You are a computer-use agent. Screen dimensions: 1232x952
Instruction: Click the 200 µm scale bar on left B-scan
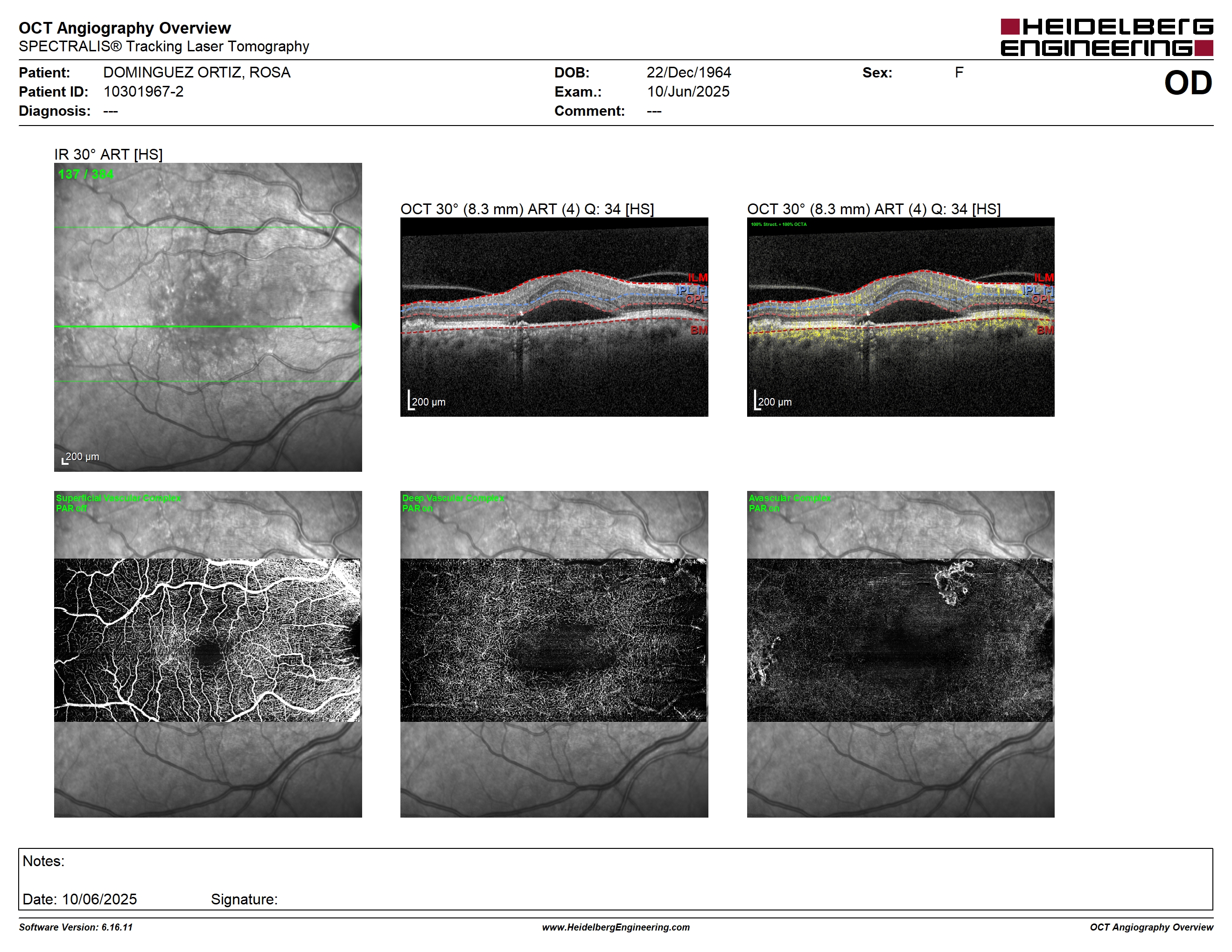[427, 400]
